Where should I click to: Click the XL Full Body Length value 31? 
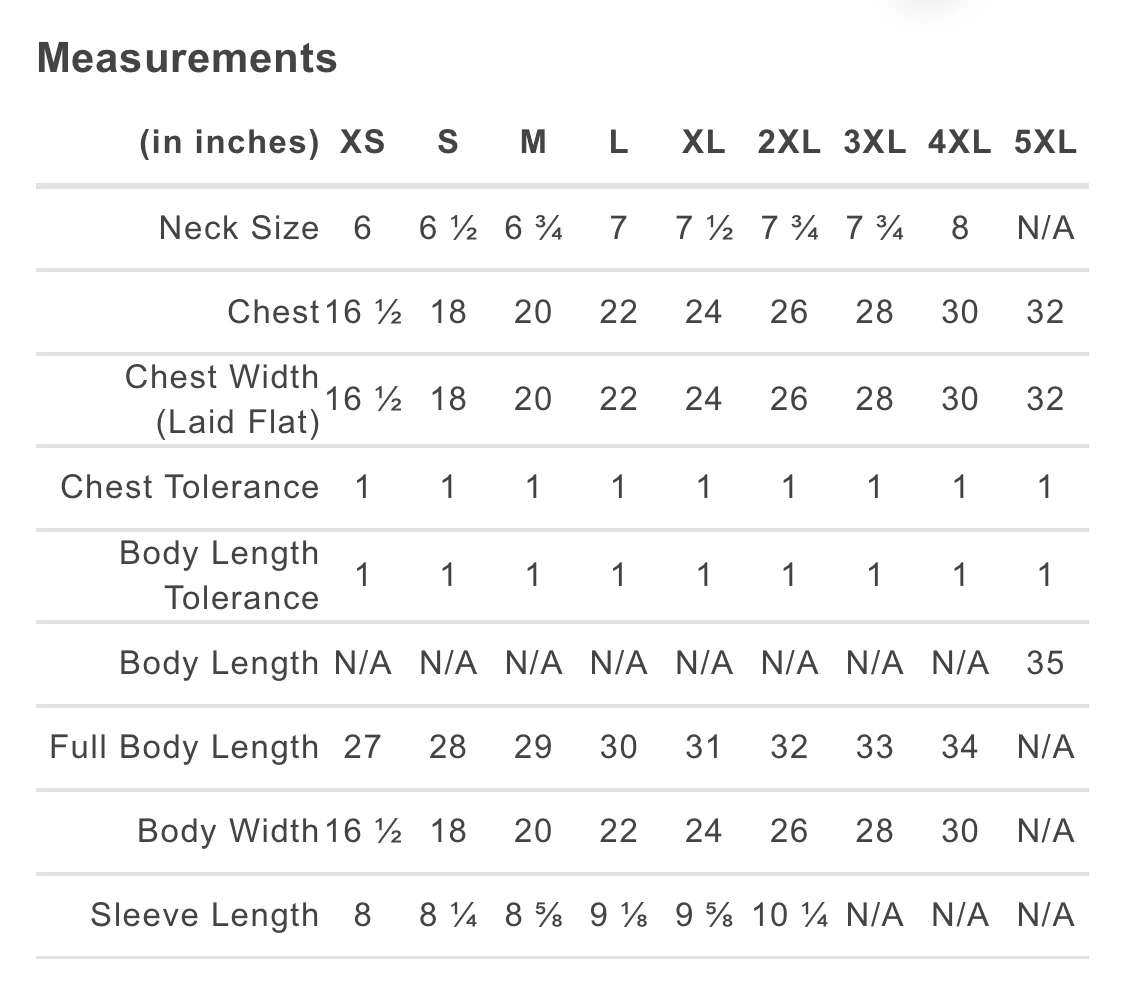[703, 747]
